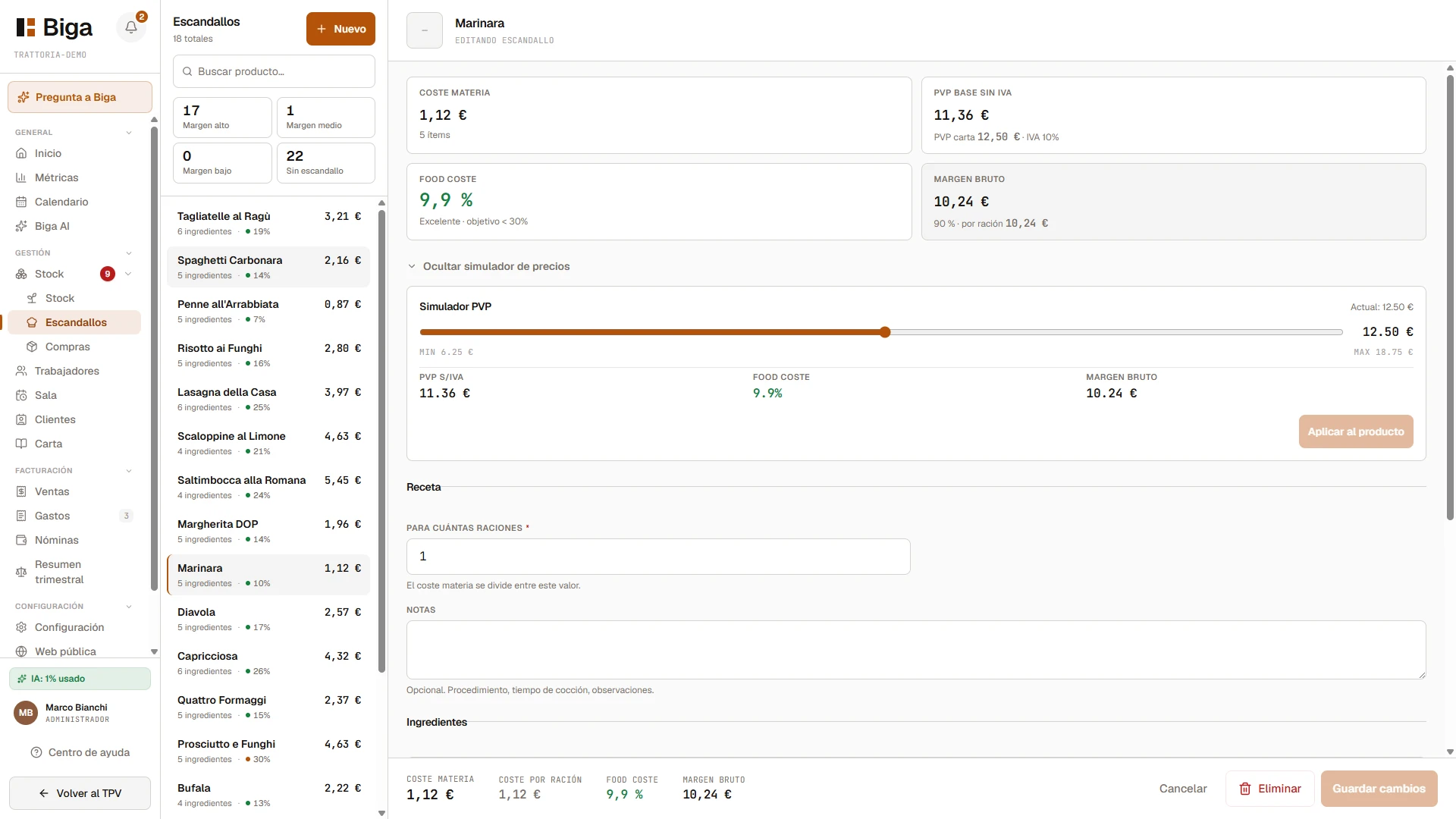
Task: Collapse the Configuración section
Action: [x=129, y=607]
